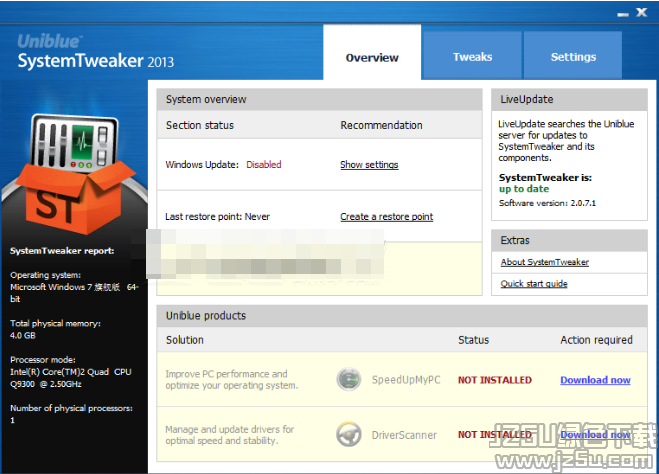This screenshot has height=474, width=659.
Task: Select the red Disabled status text
Action: tap(264, 165)
